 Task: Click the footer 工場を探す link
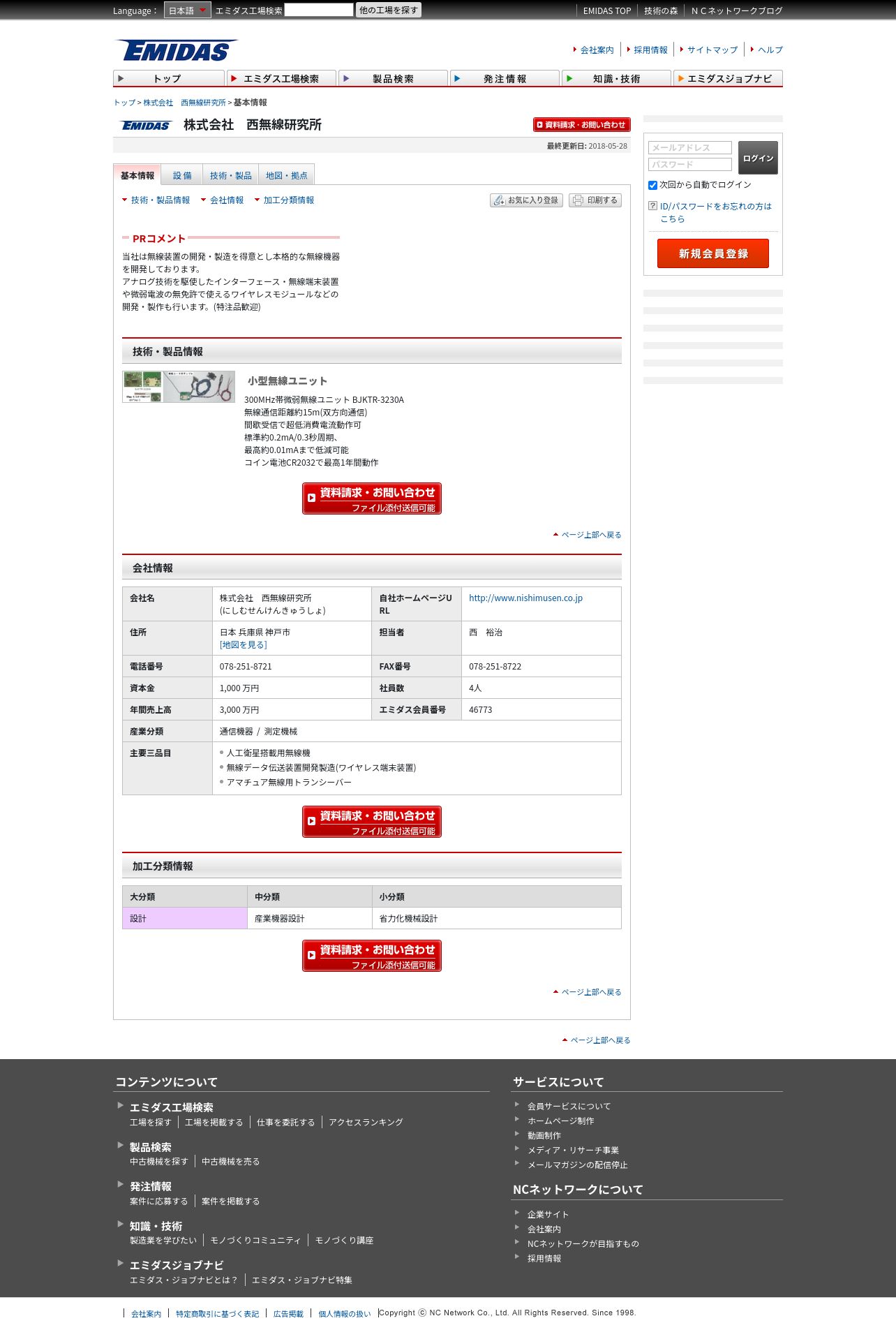[150, 1123]
